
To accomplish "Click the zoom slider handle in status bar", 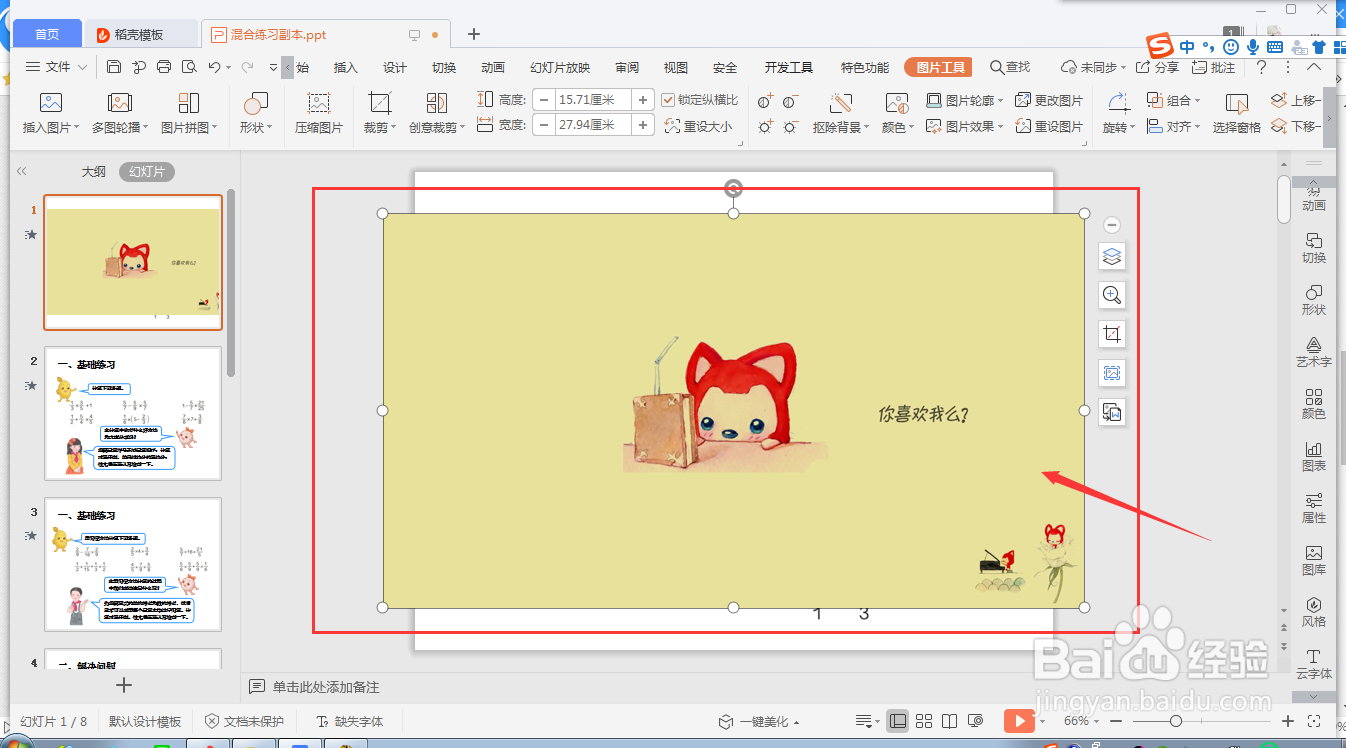I will tap(1176, 721).
